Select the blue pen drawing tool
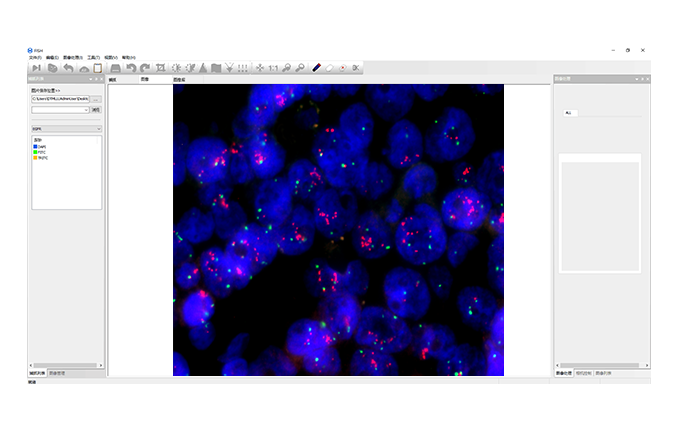 [316, 68]
